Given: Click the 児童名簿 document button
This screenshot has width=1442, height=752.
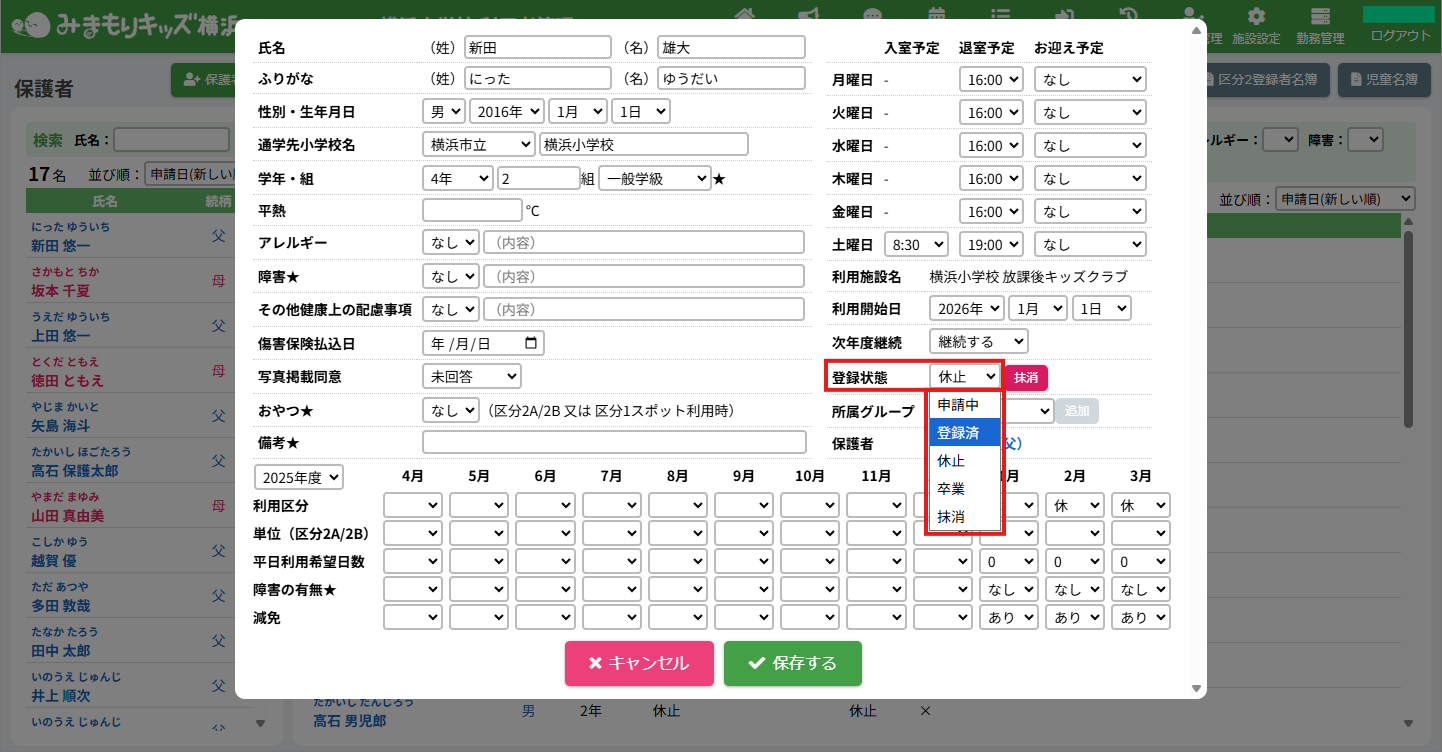Looking at the screenshot, I should 1383,80.
